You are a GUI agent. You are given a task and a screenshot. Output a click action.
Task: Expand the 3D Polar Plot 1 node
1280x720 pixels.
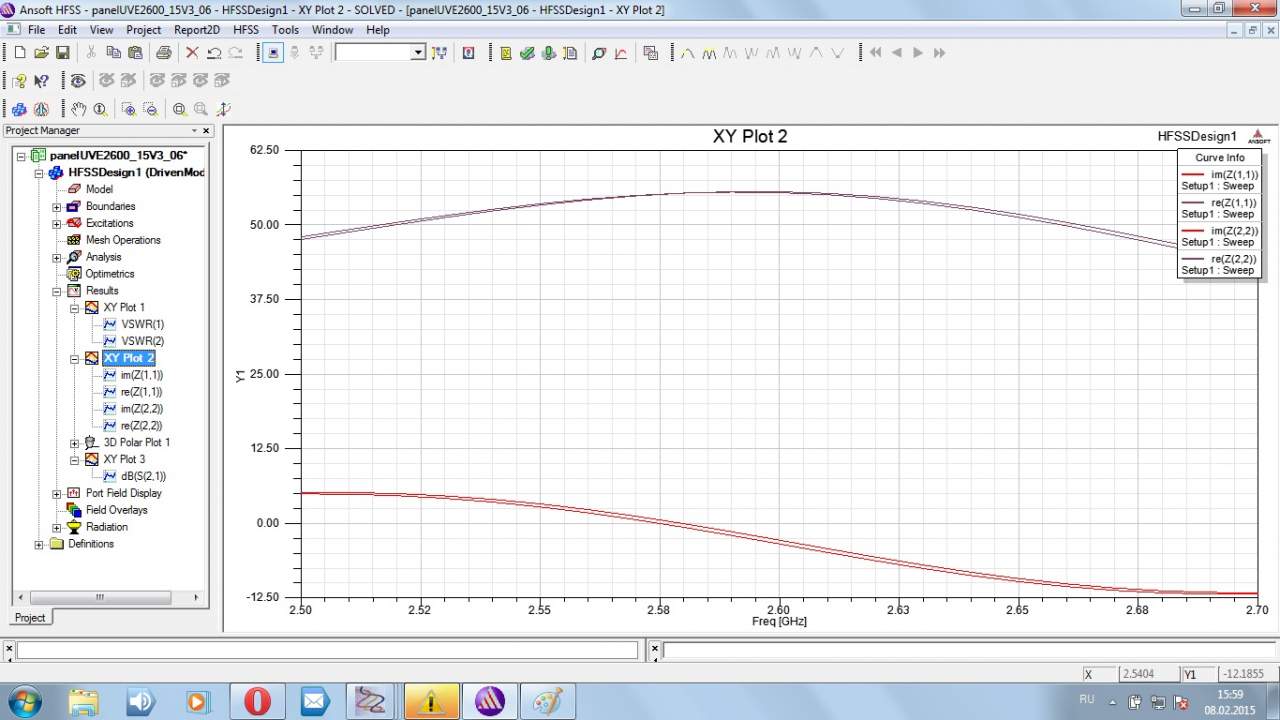click(75, 443)
